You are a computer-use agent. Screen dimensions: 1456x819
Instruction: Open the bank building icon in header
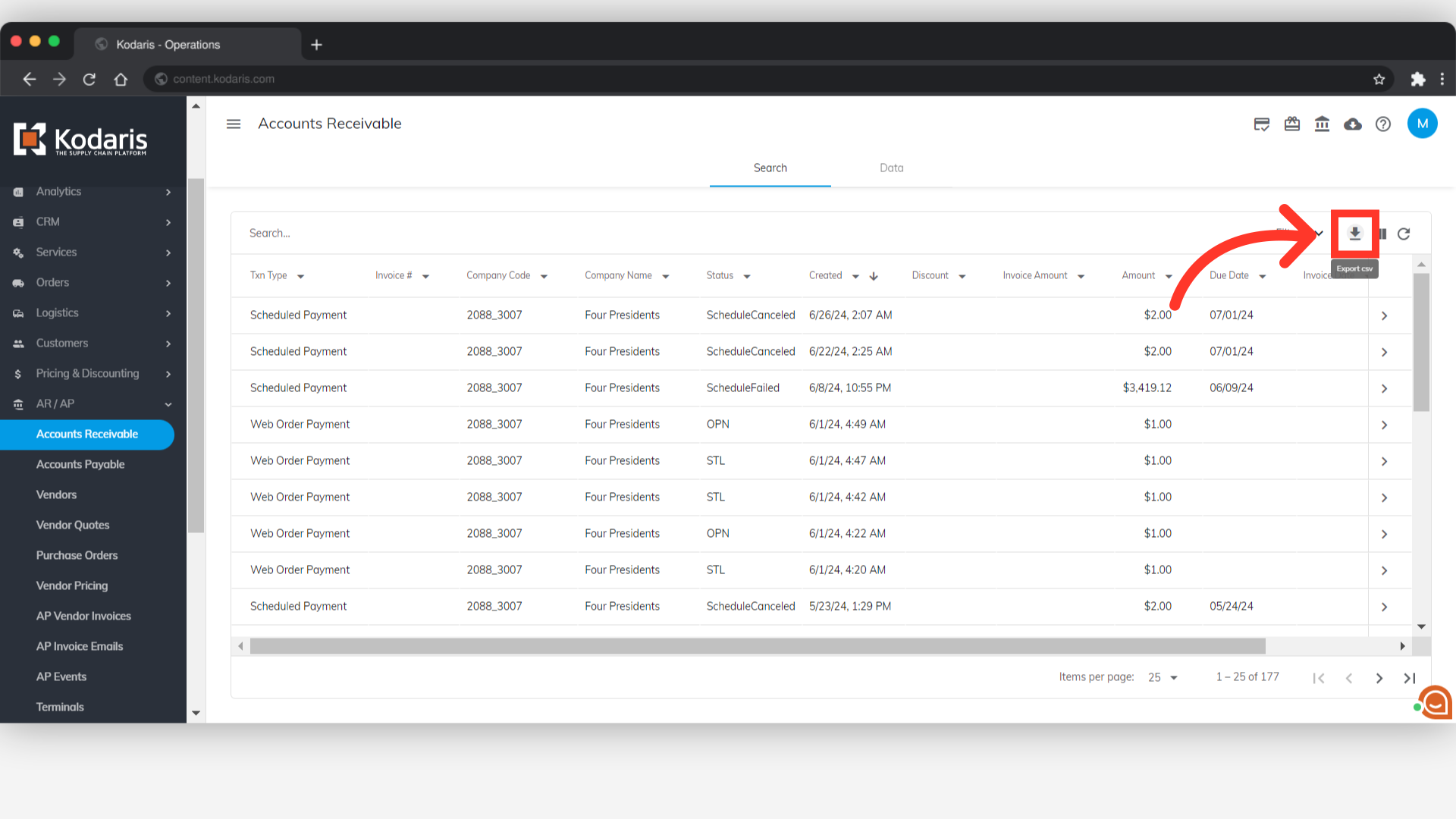1322,124
